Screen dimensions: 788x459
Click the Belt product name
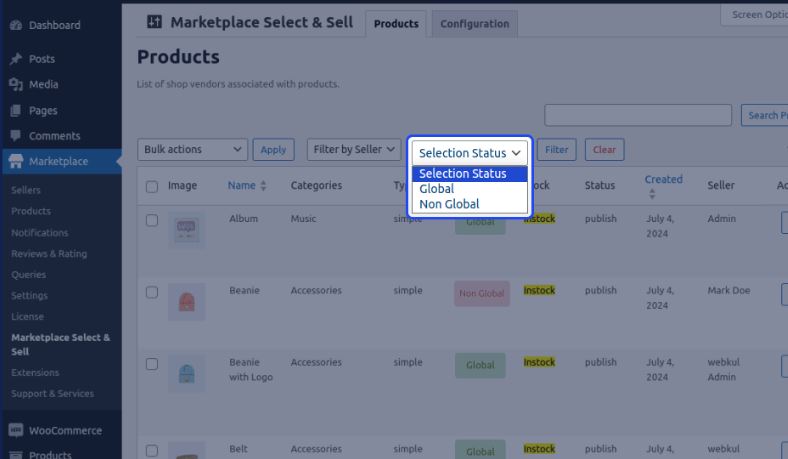tap(238, 449)
